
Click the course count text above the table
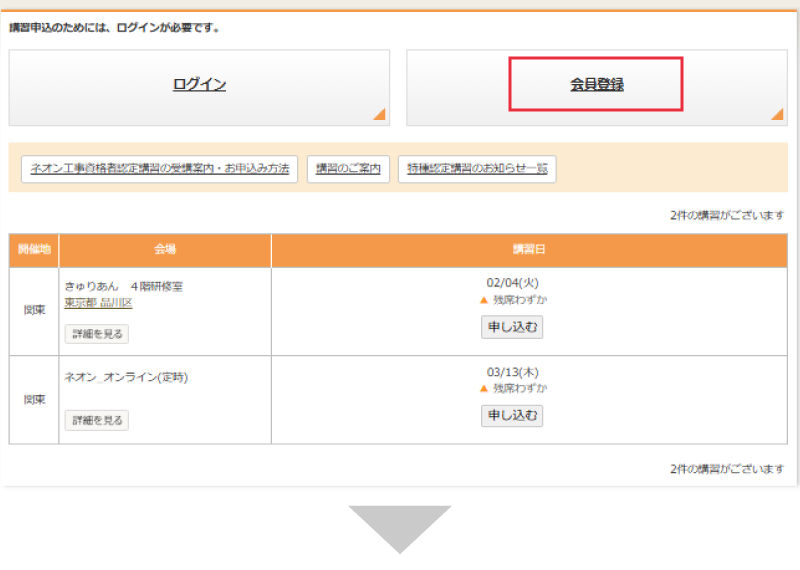tap(726, 215)
